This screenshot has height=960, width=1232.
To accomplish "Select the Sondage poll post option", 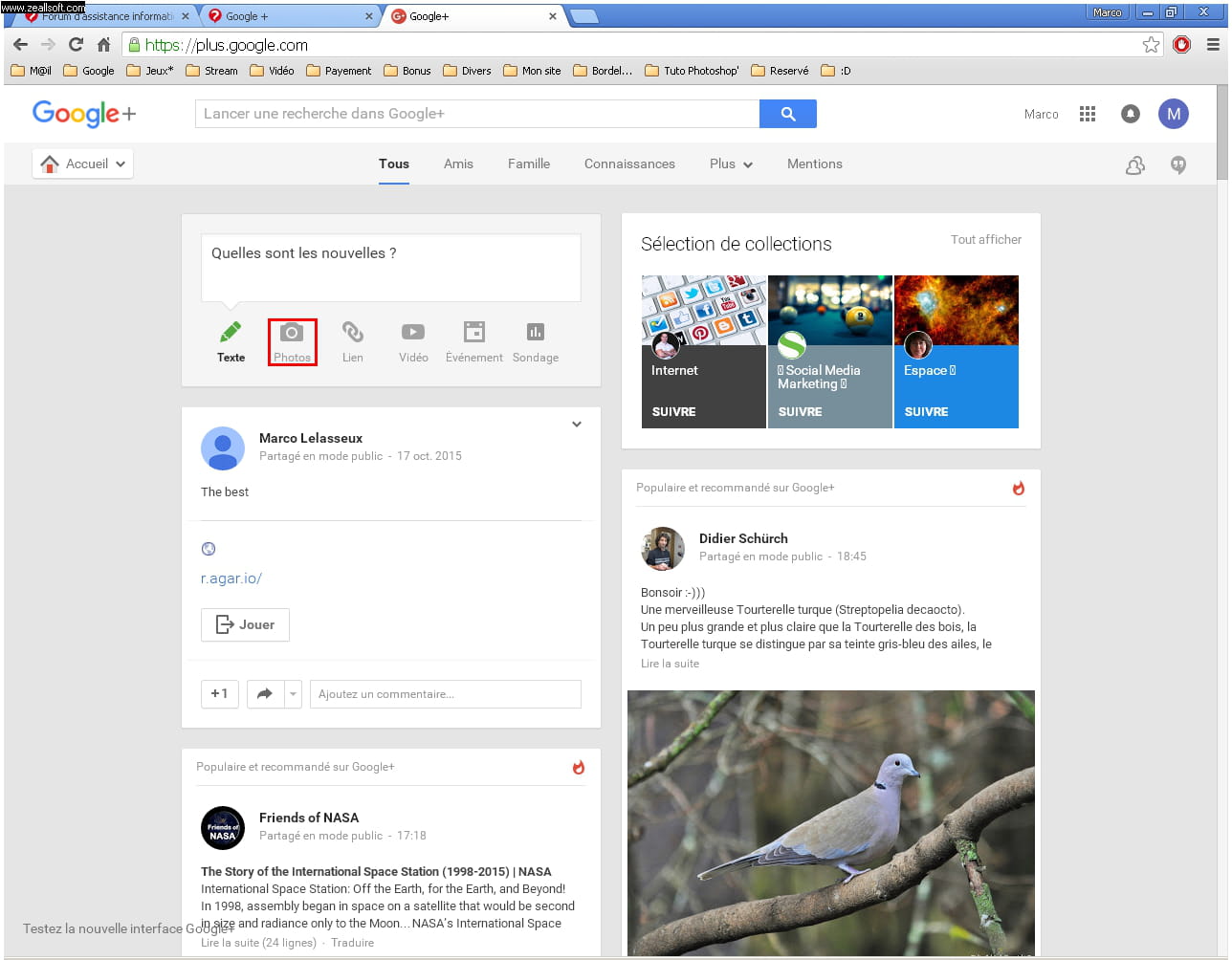I will point(536,342).
